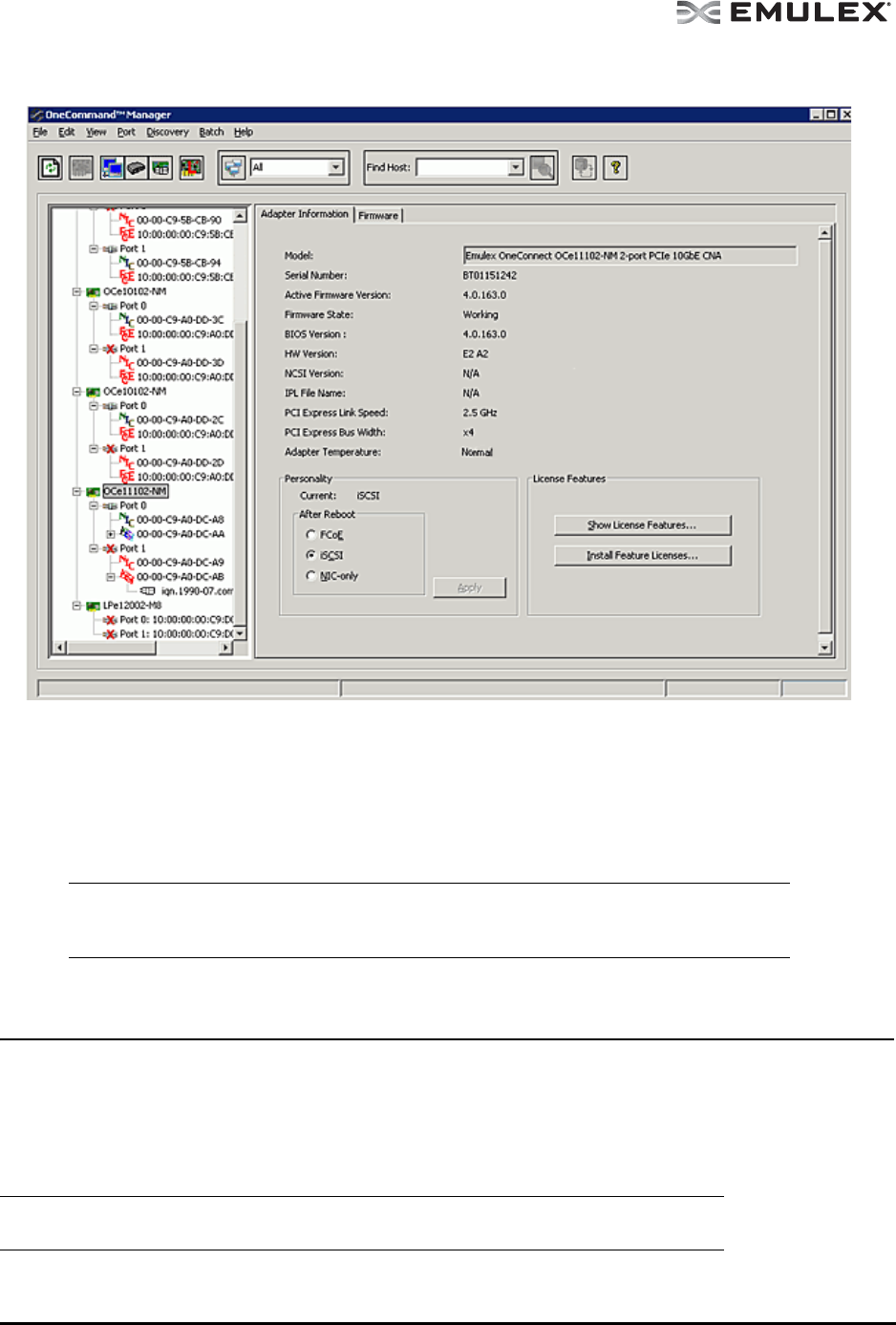
Task: Click the NIC icon for 00-00-C9-A0-DD-2C
Action: point(126,420)
